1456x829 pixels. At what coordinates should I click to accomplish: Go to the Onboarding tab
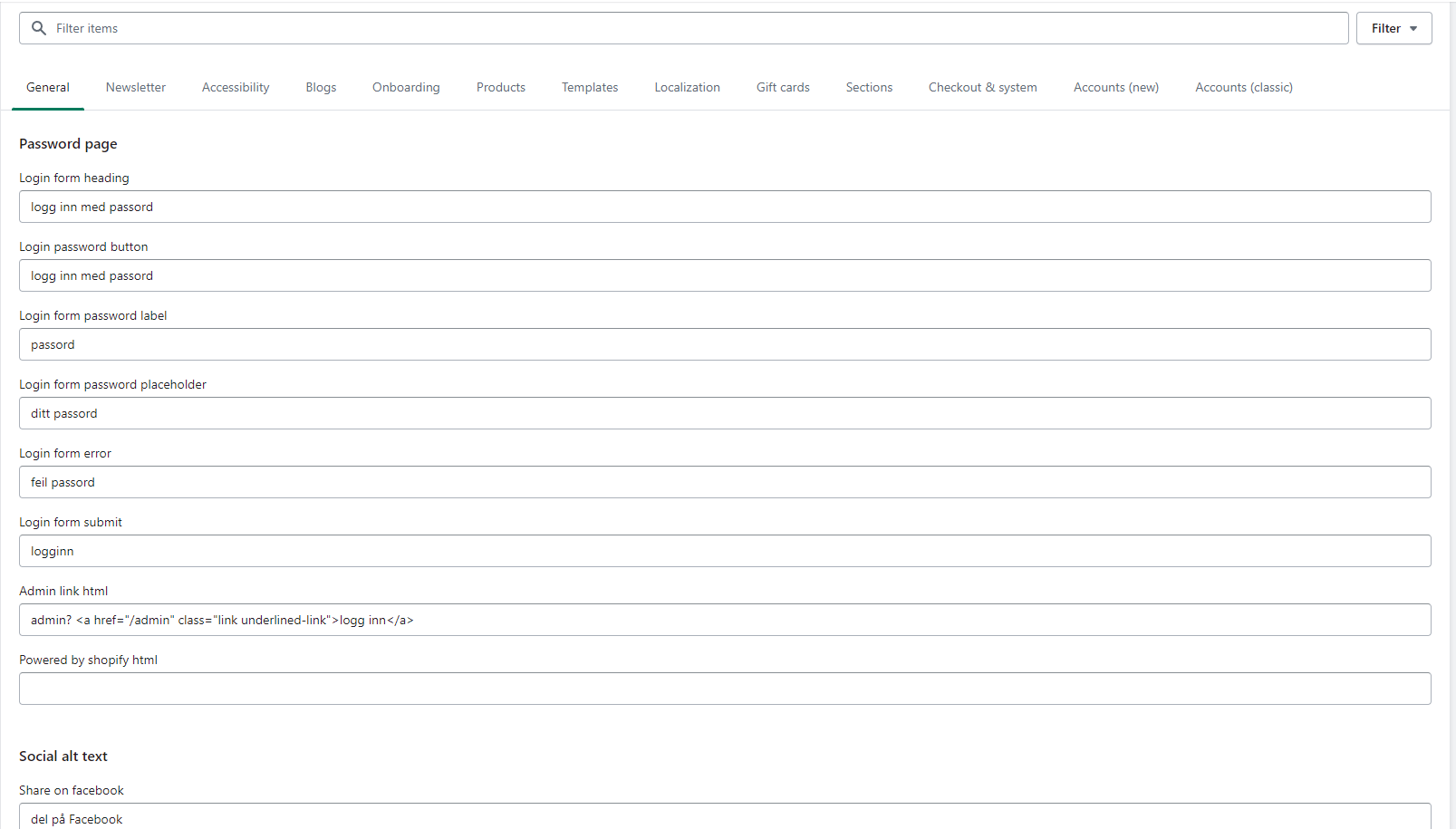(x=406, y=88)
